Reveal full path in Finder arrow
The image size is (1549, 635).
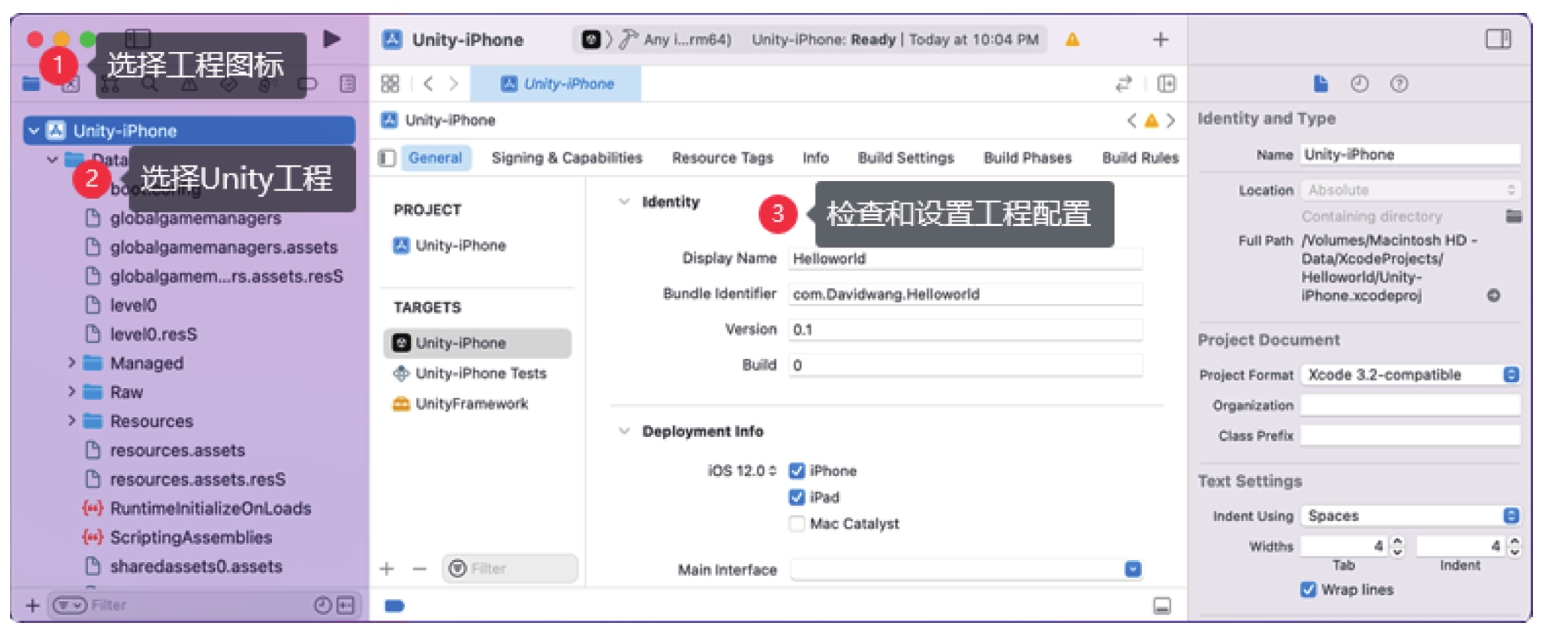tap(1493, 296)
